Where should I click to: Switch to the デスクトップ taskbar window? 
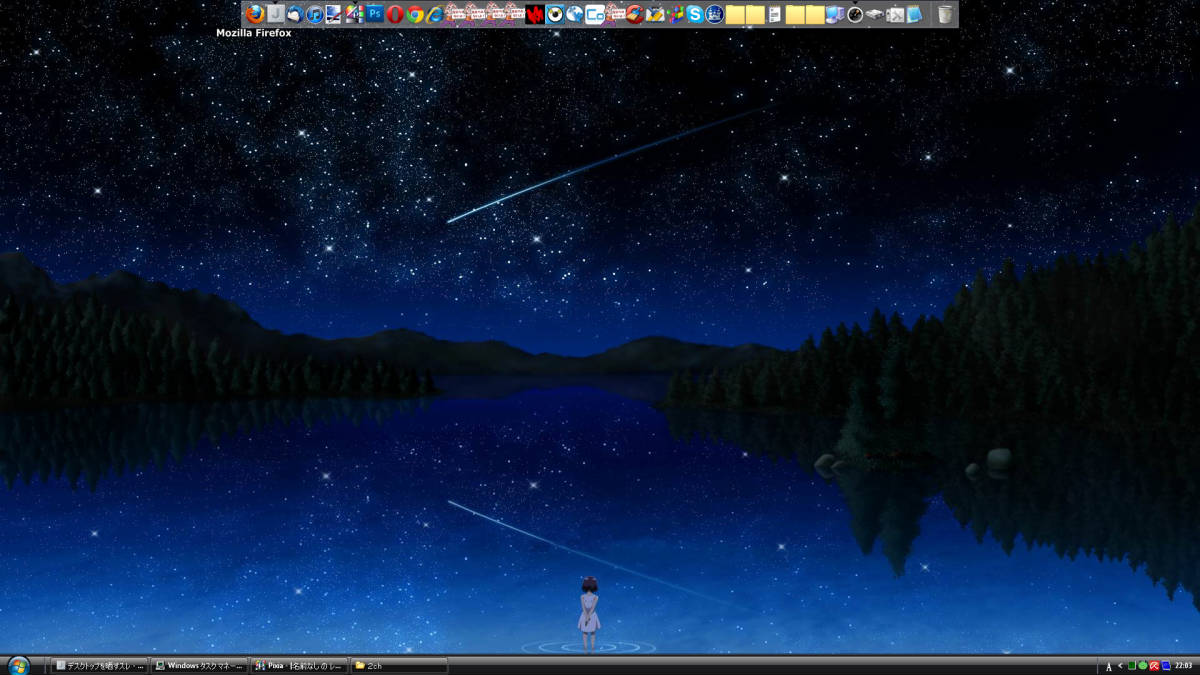99,665
